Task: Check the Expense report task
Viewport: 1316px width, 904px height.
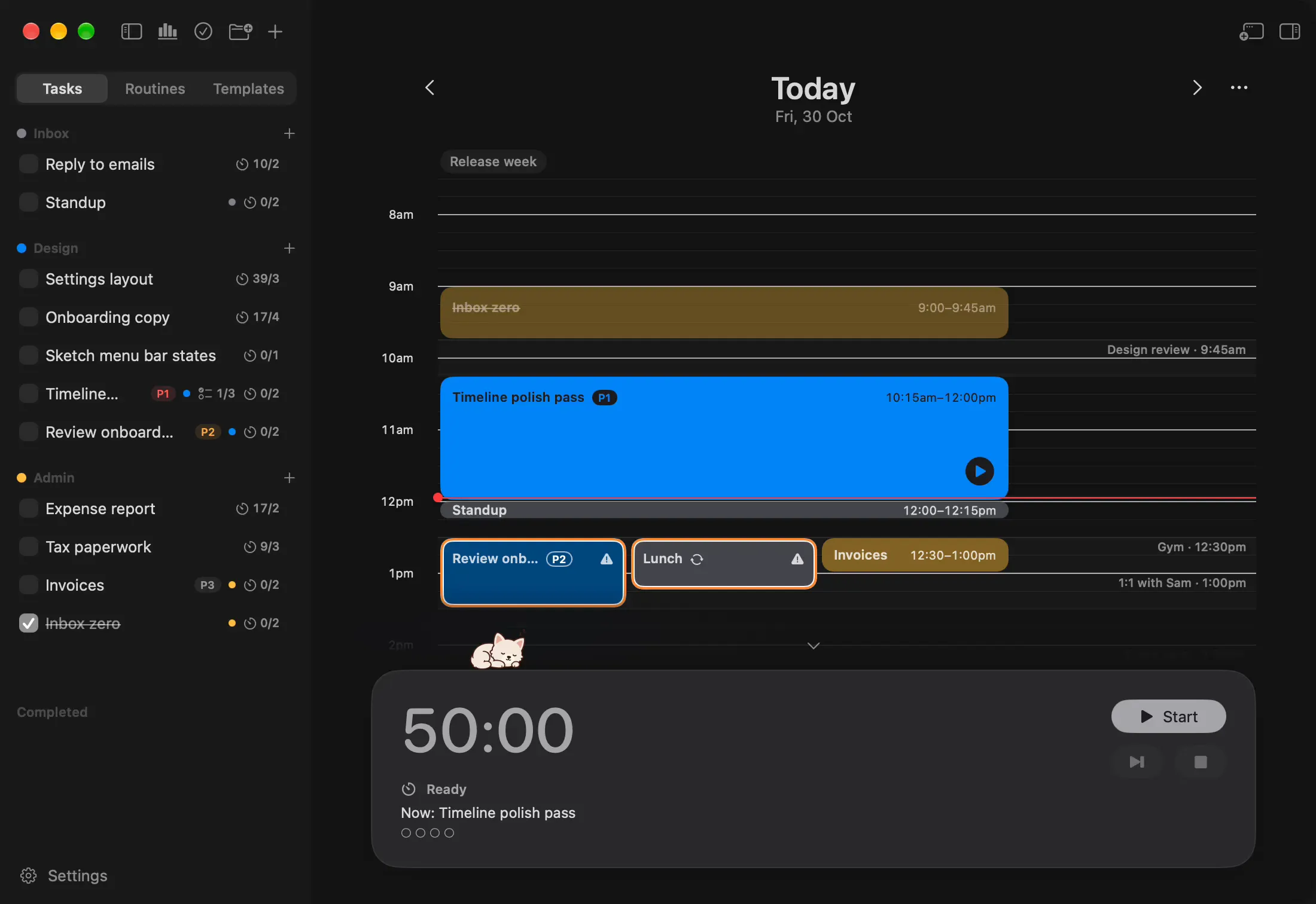Action: [x=28, y=508]
